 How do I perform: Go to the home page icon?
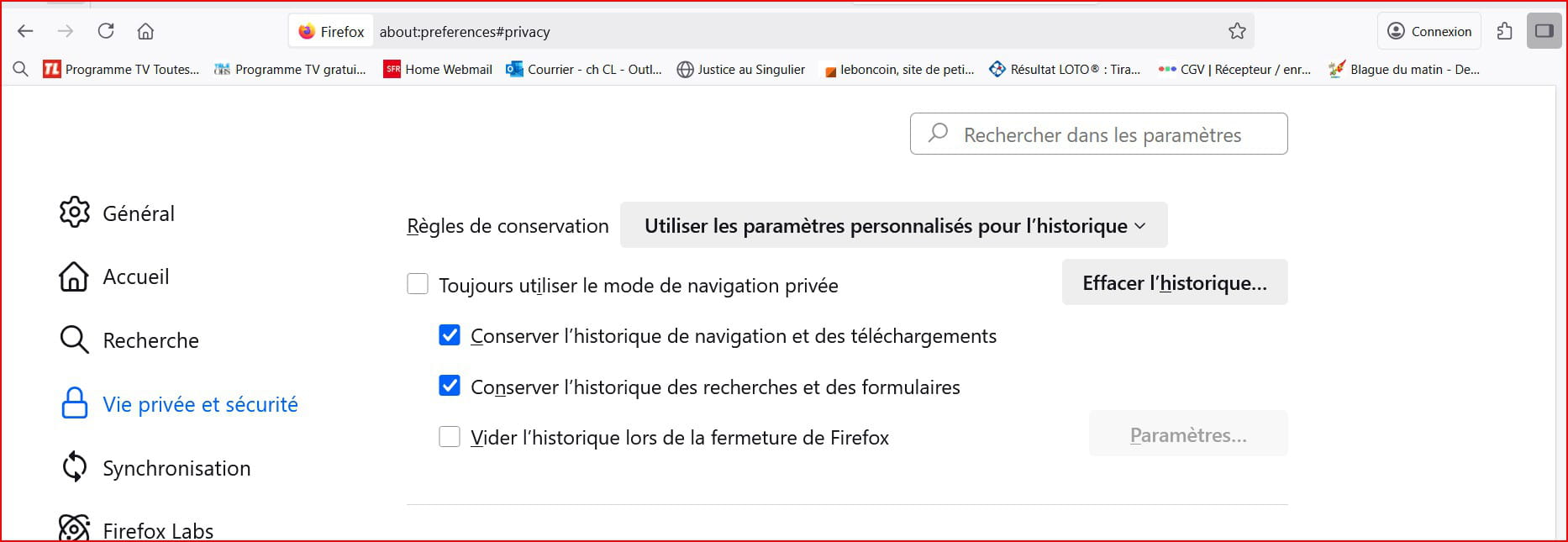point(145,31)
